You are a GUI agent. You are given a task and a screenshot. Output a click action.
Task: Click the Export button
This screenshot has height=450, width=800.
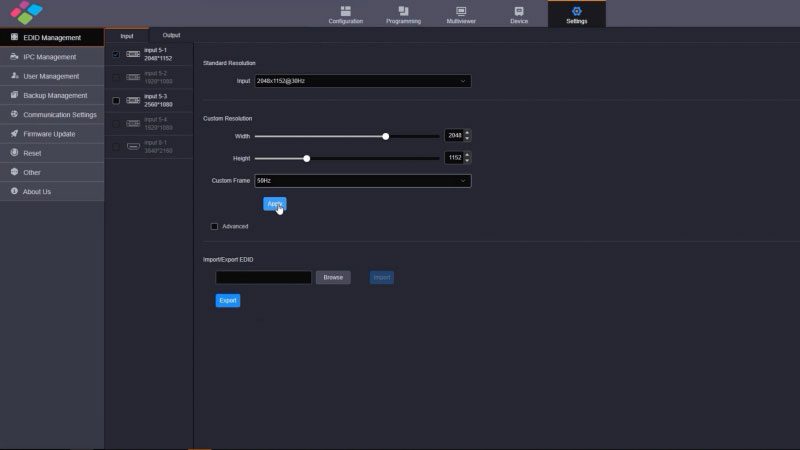(228, 300)
